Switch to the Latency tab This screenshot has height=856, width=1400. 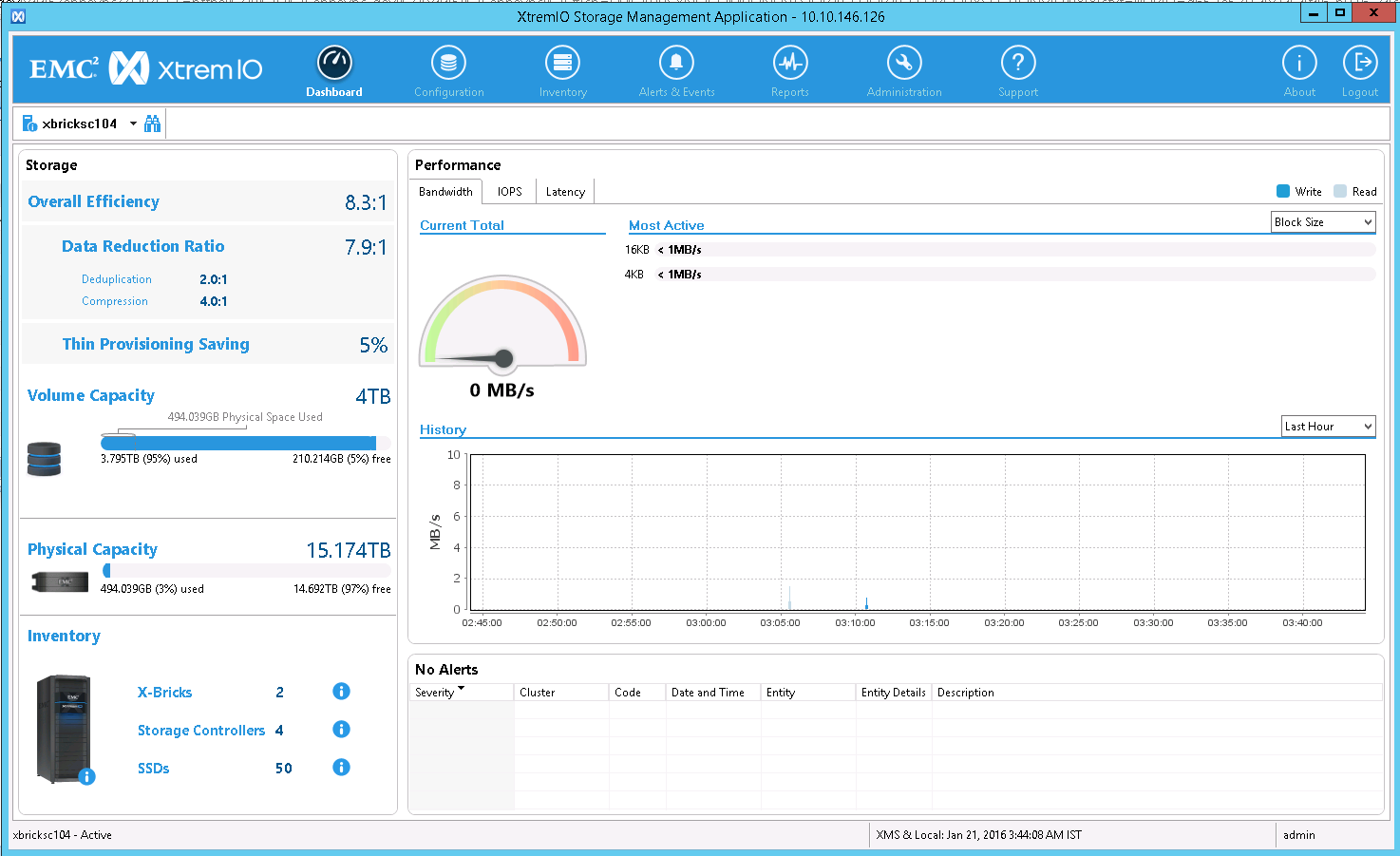point(565,192)
